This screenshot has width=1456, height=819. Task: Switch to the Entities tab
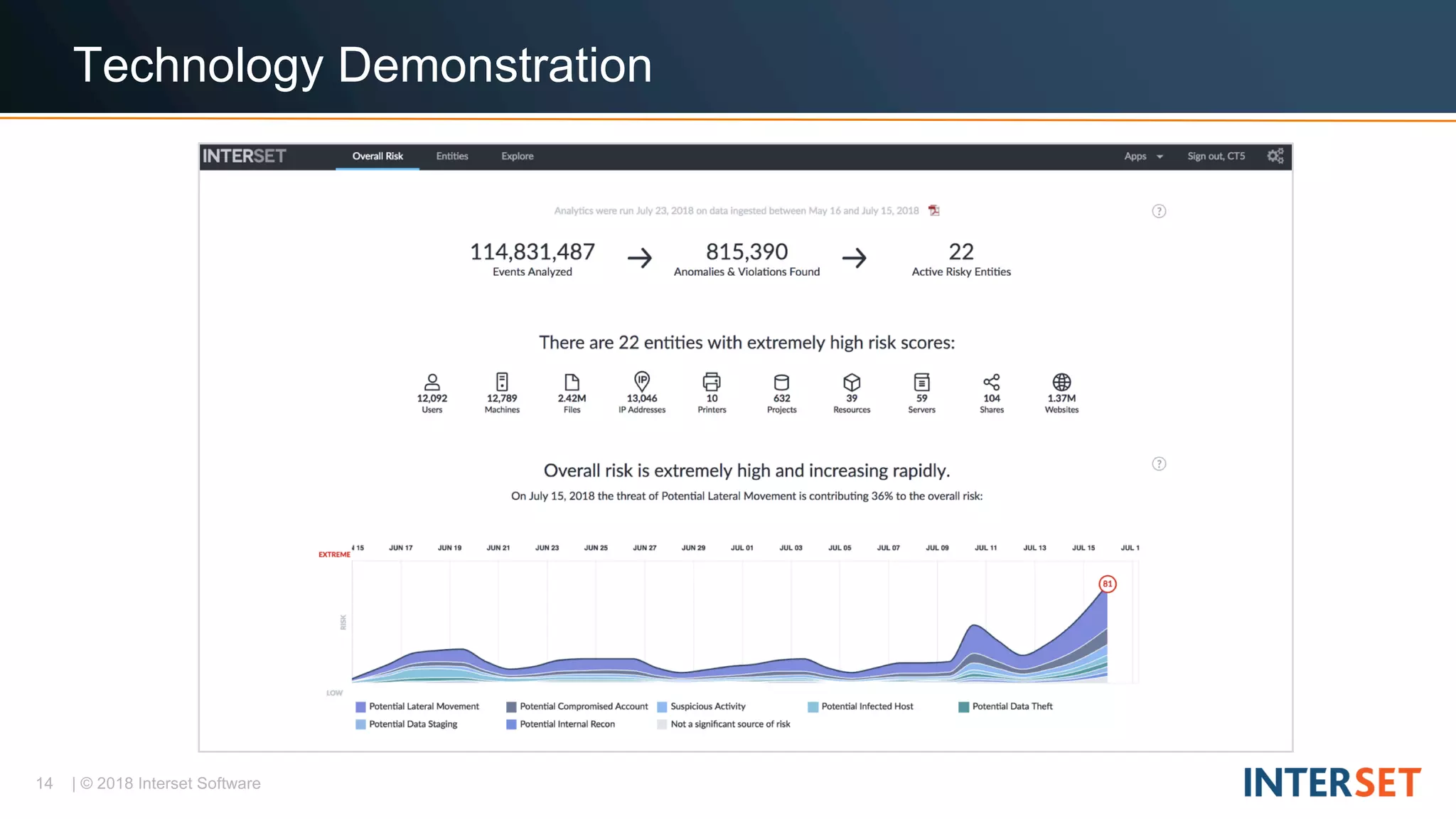452,156
